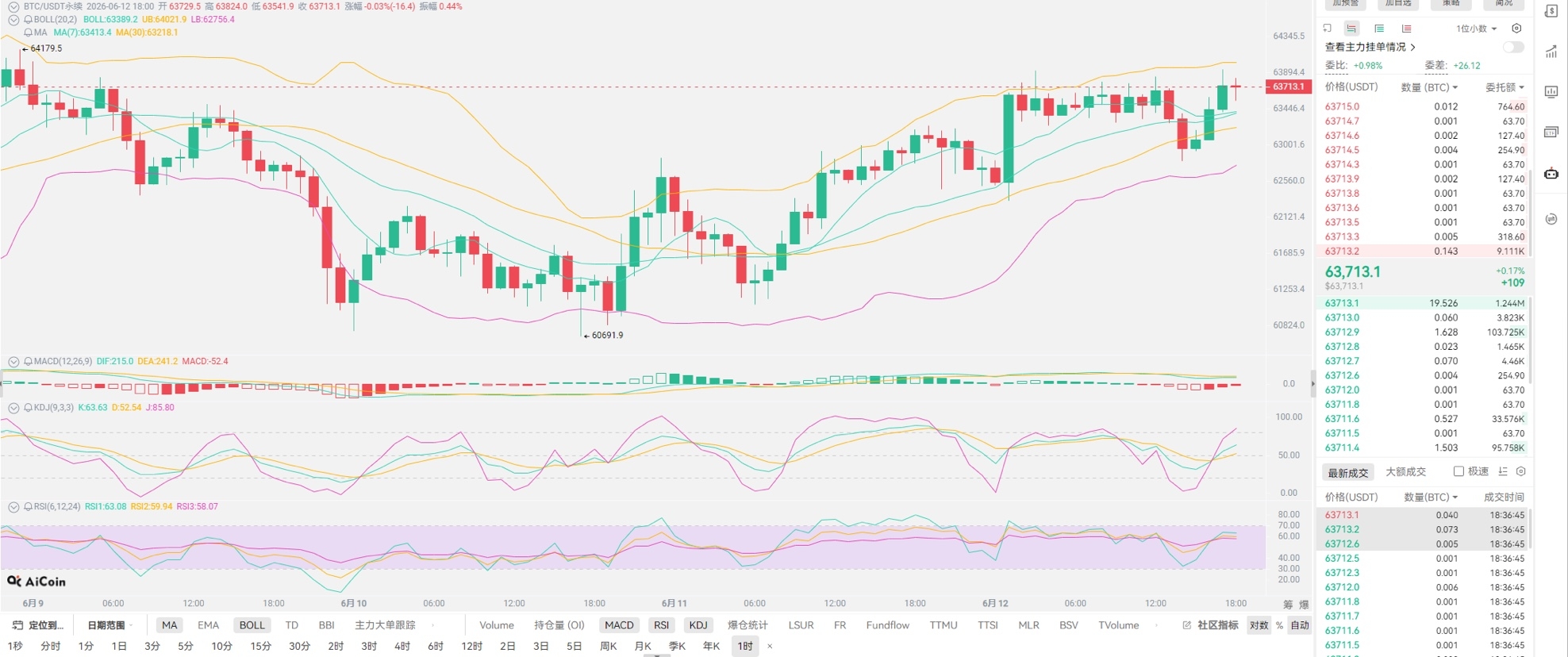Expand the 委托额 column dropdown
The image size is (1568, 657).
(x=1505, y=87)
